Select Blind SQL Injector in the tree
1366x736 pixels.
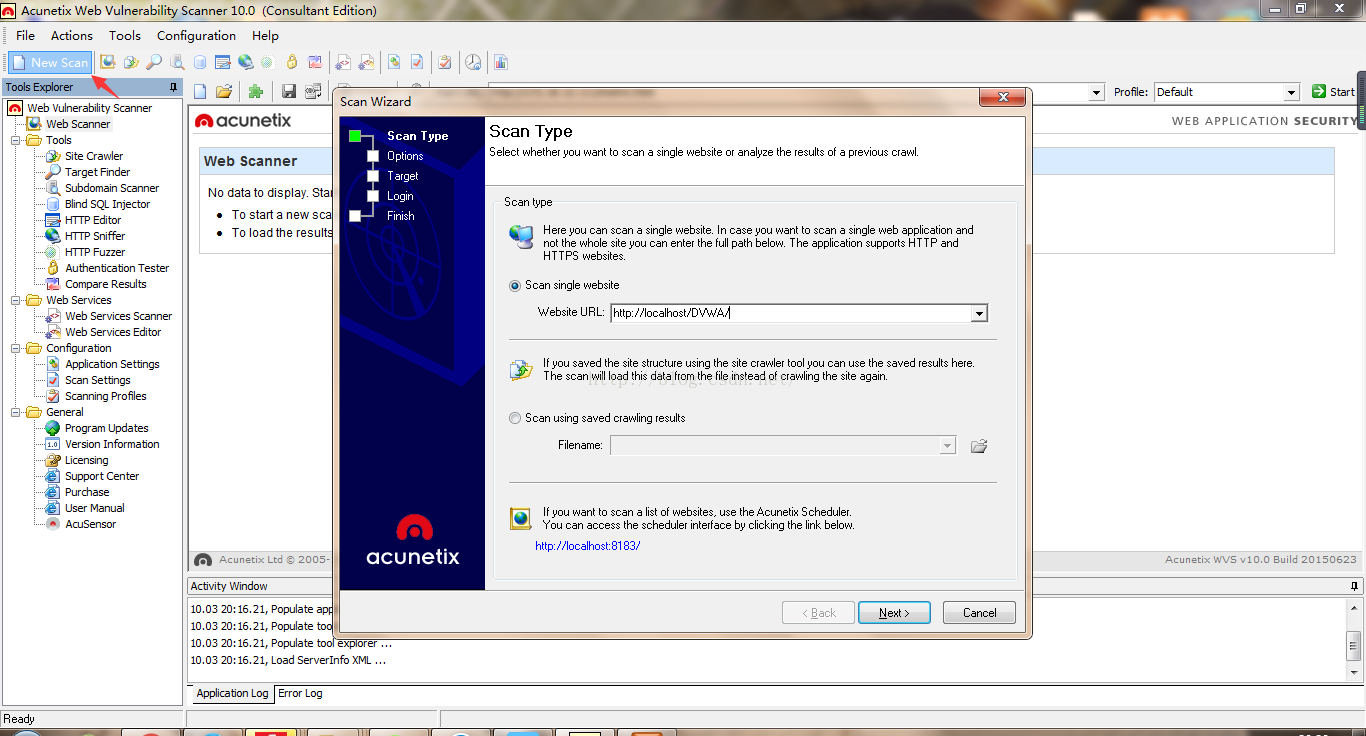[x=107, y=205]
